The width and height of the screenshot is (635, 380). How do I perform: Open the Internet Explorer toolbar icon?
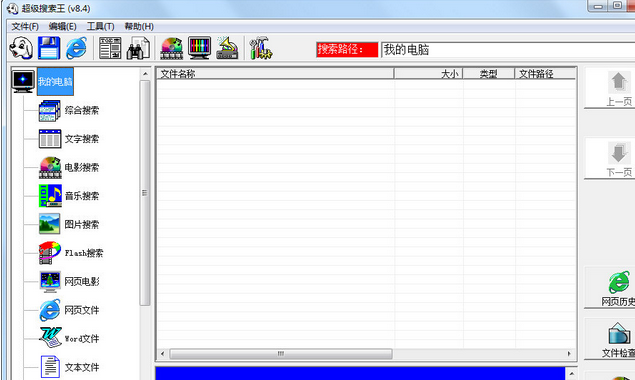[77, 48]
